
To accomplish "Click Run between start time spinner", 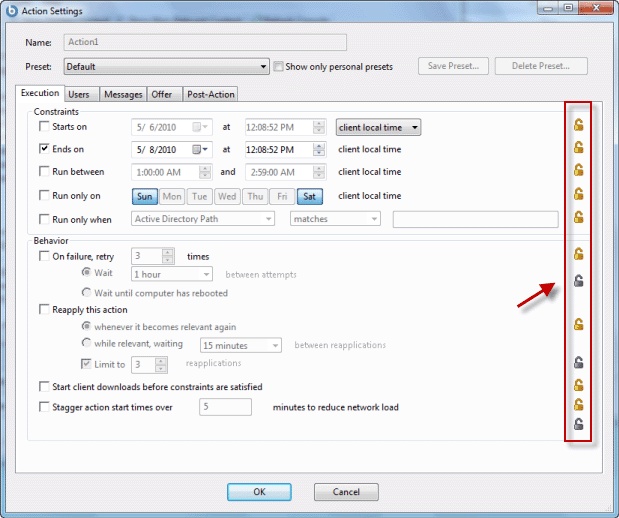I will (204, 172).
